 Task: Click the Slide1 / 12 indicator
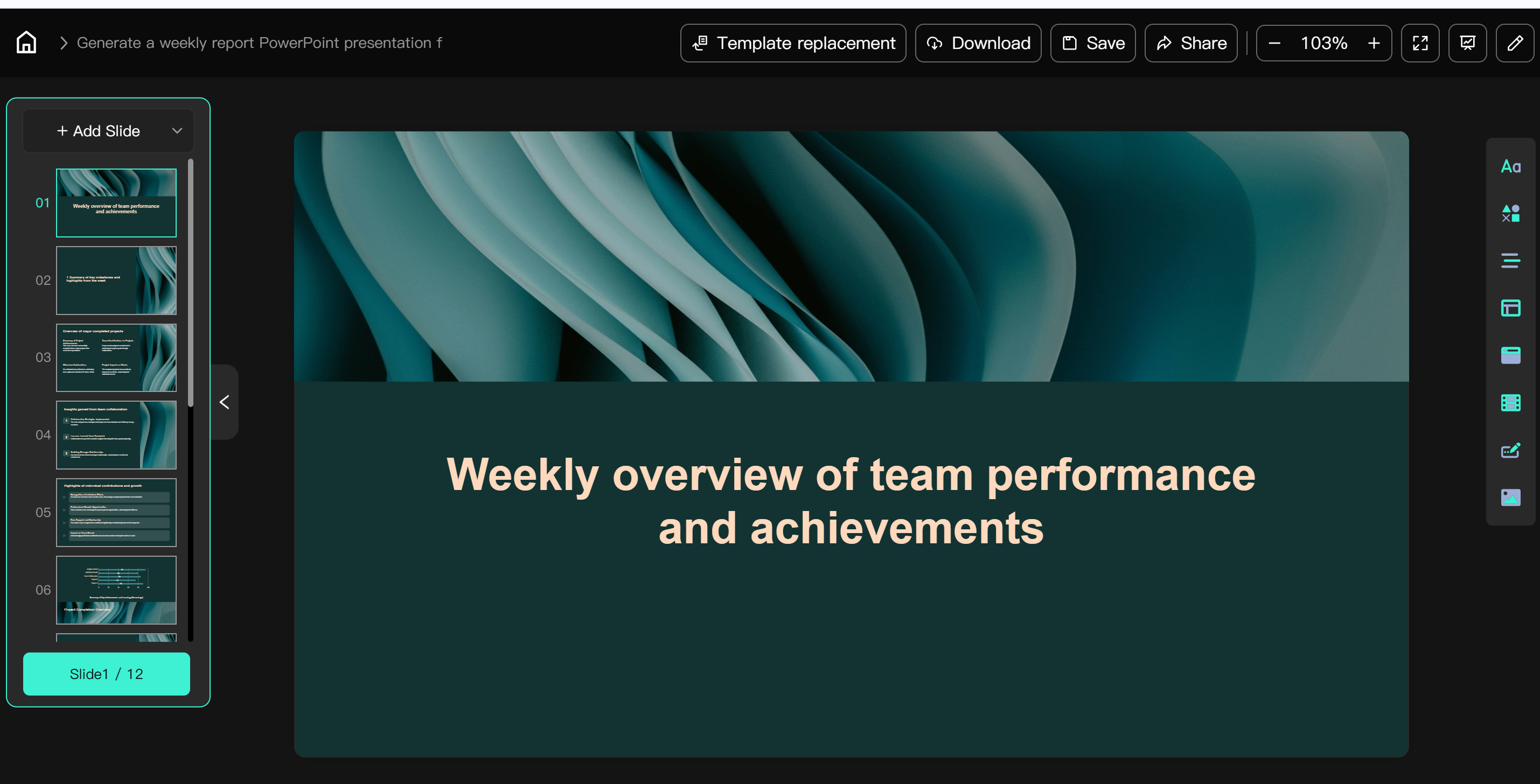pos(107,674)
